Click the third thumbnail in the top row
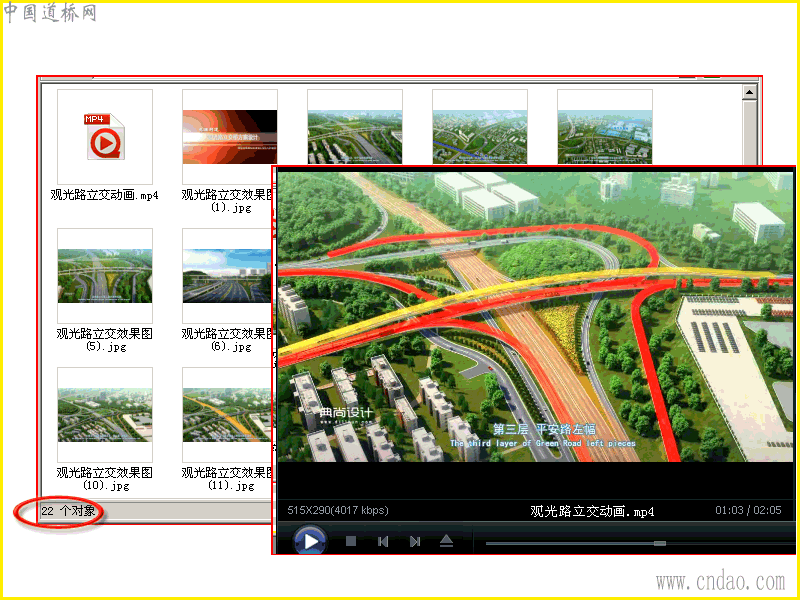The image size is (800, 600). click(x=355, y=128)
